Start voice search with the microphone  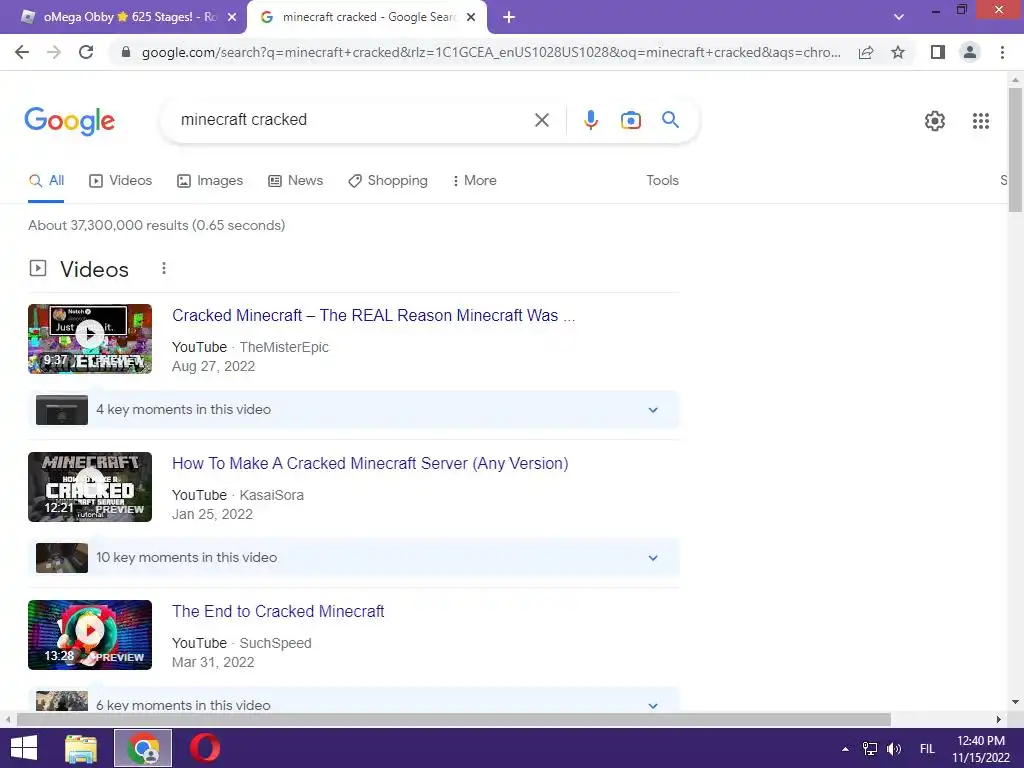[590, 120]
